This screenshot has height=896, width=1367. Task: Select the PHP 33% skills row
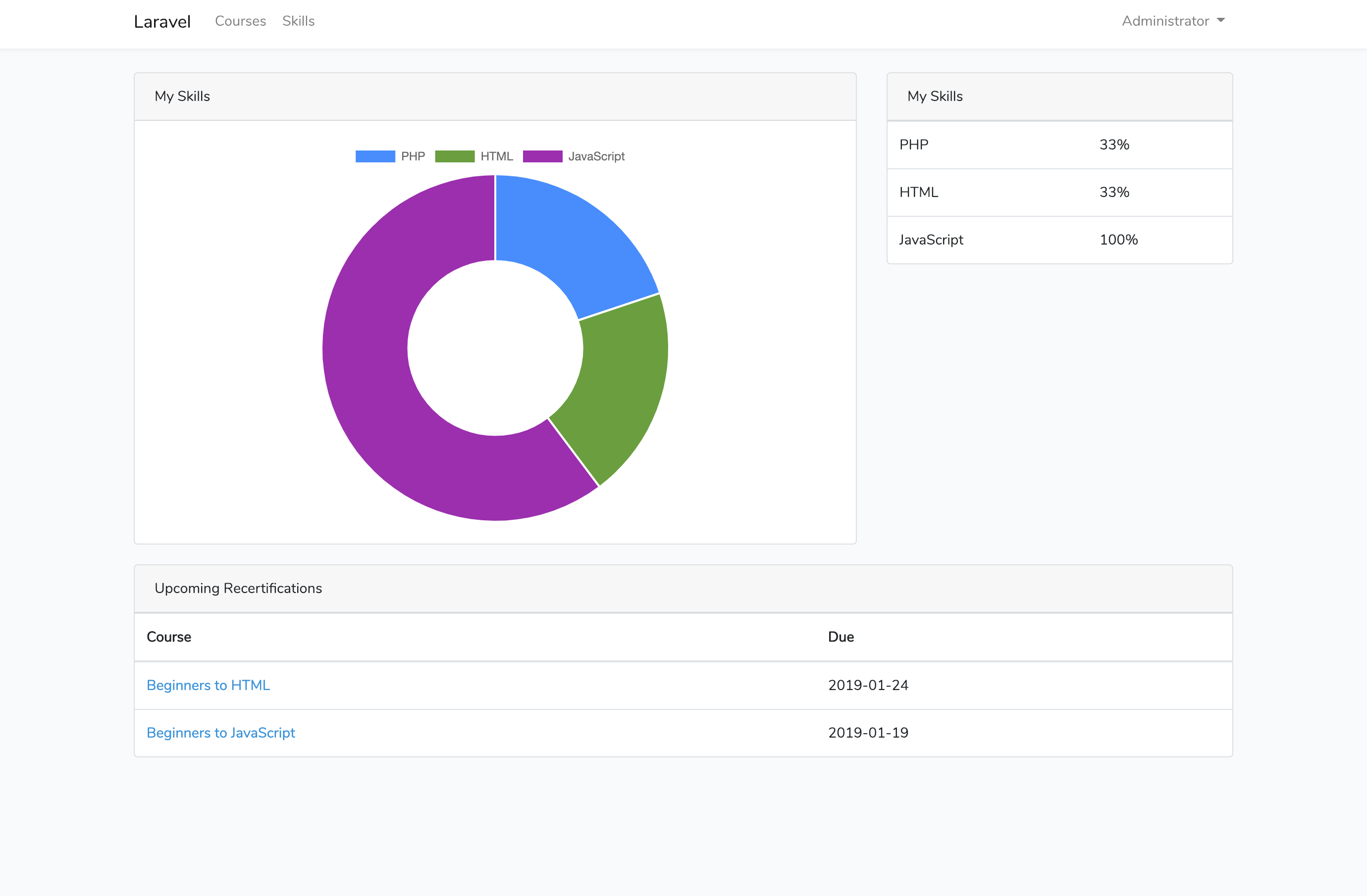click(x=1059, y=145)
